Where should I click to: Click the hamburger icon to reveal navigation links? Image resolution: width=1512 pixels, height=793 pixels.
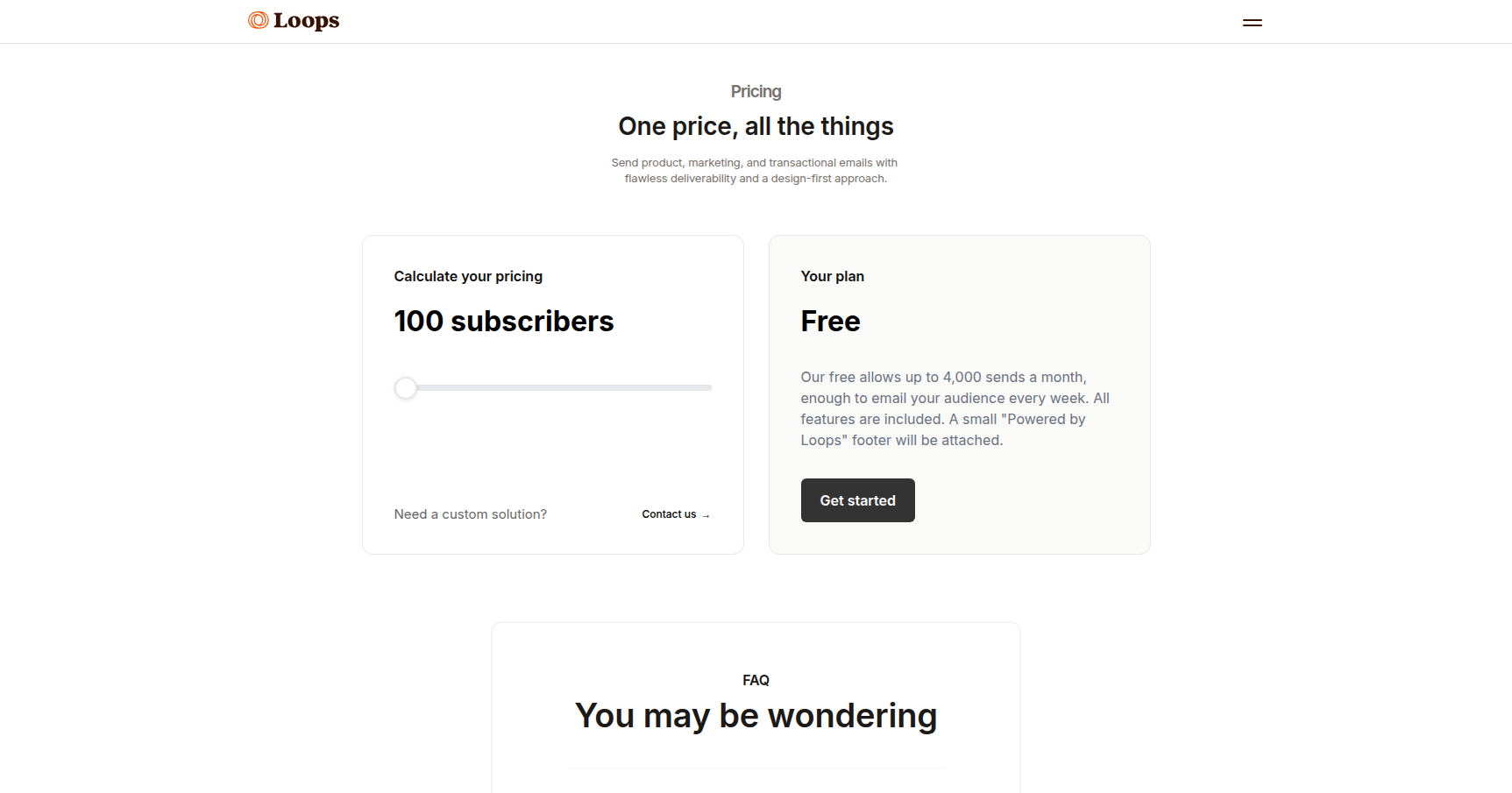click(x=1252, y=22)
